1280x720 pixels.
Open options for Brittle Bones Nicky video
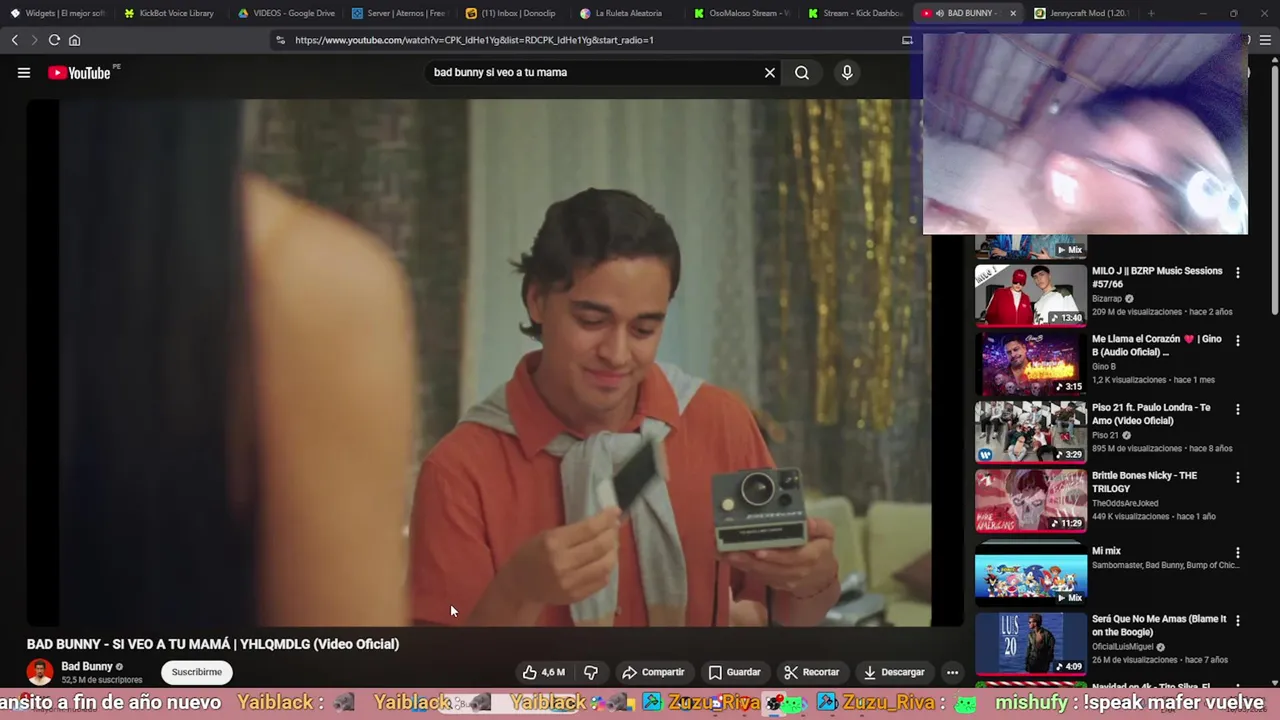tap(1238, 477)
